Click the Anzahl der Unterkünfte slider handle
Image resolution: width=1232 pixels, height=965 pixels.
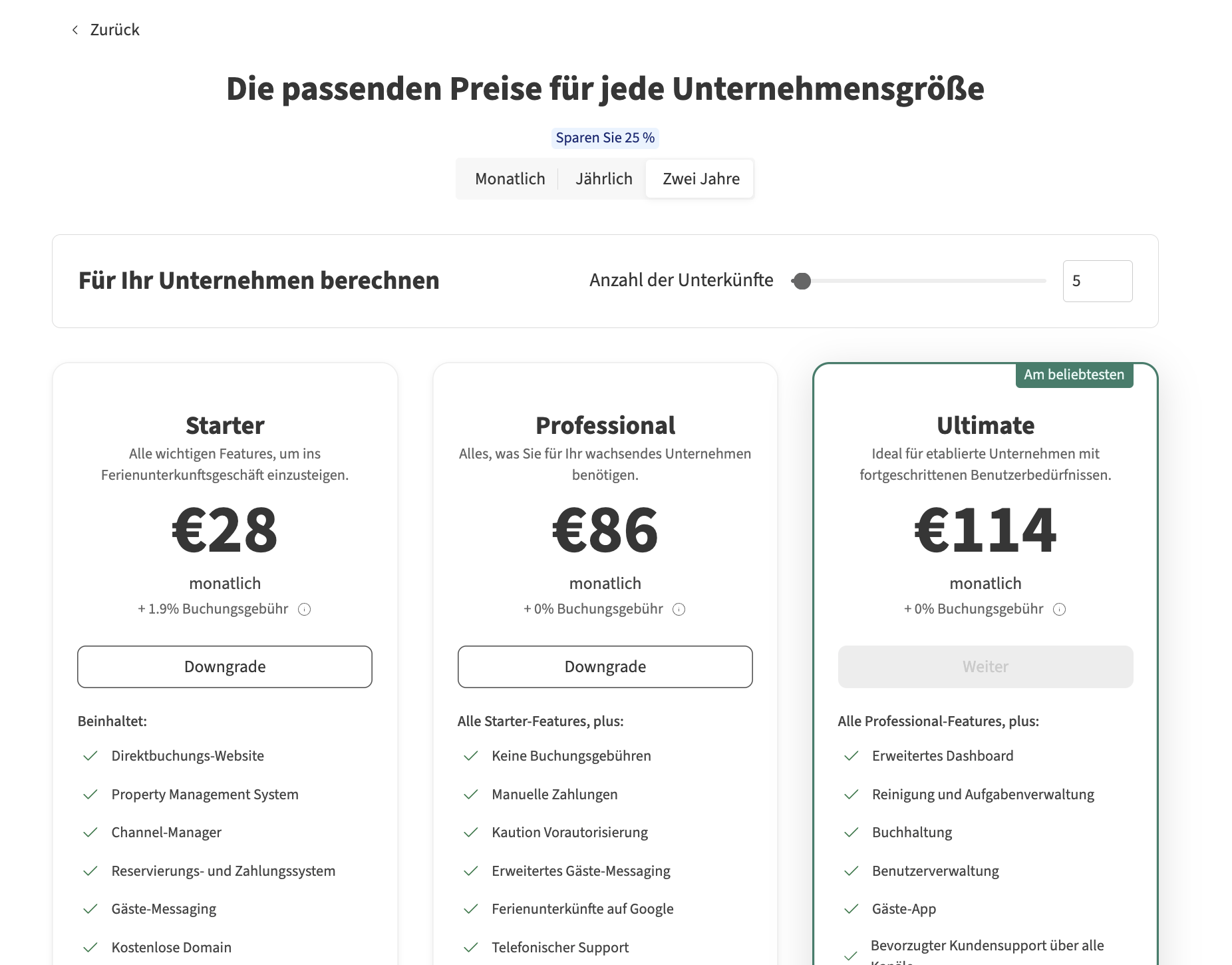802,281
